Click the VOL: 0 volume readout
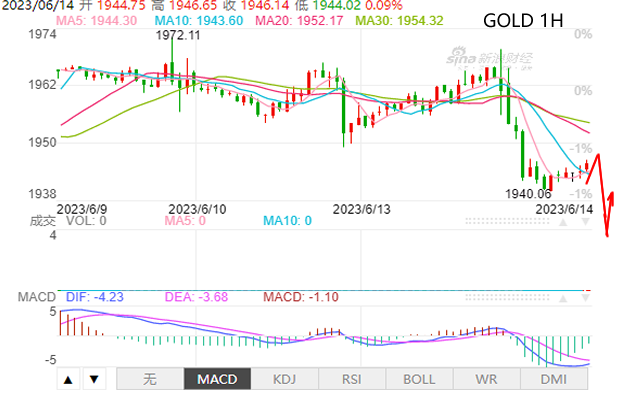The height and width of the screenshot is (400, 620). [x=86, y=221]
